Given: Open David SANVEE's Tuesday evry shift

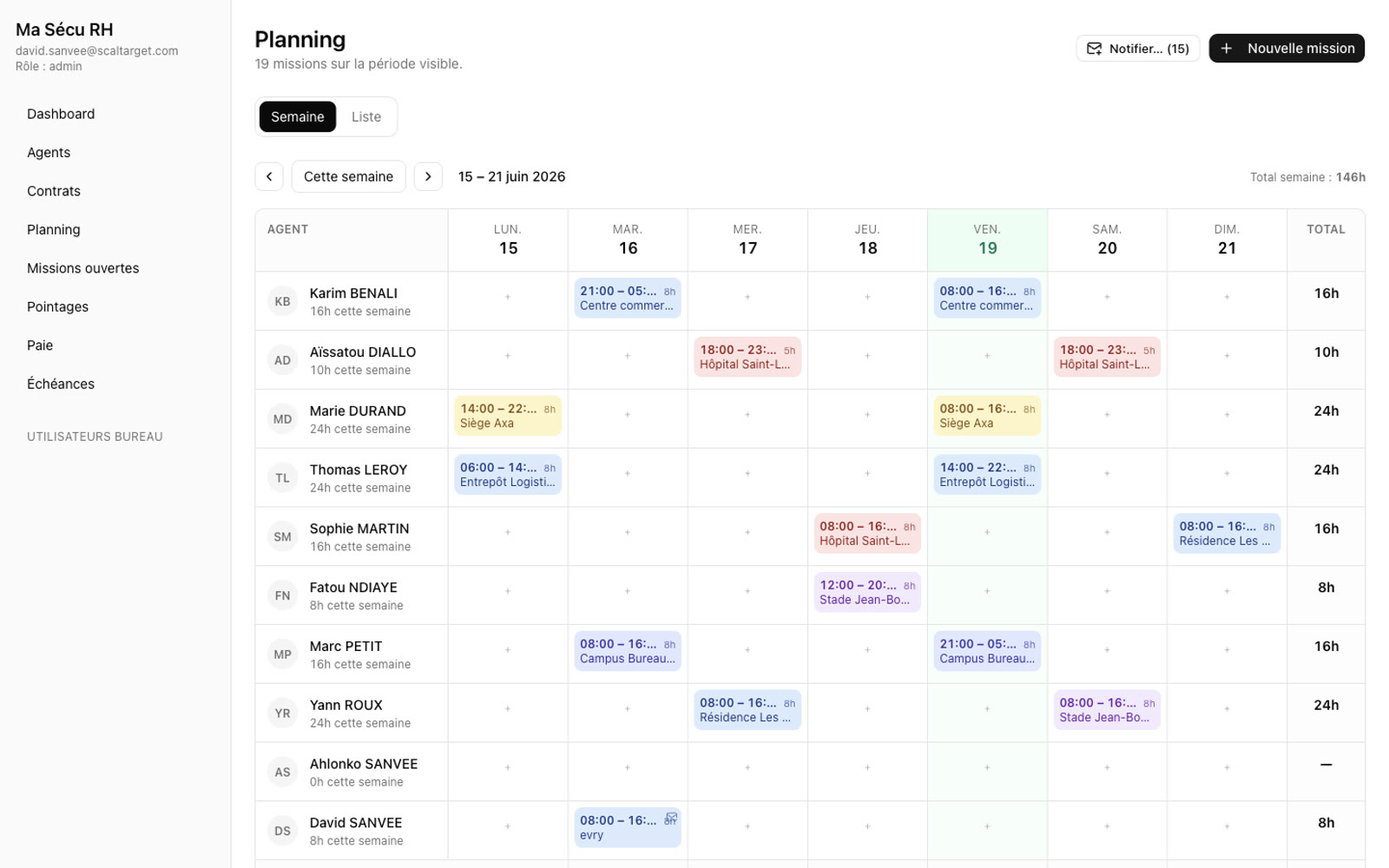Looking at the screenshot, I should click(x=628, y=827).
